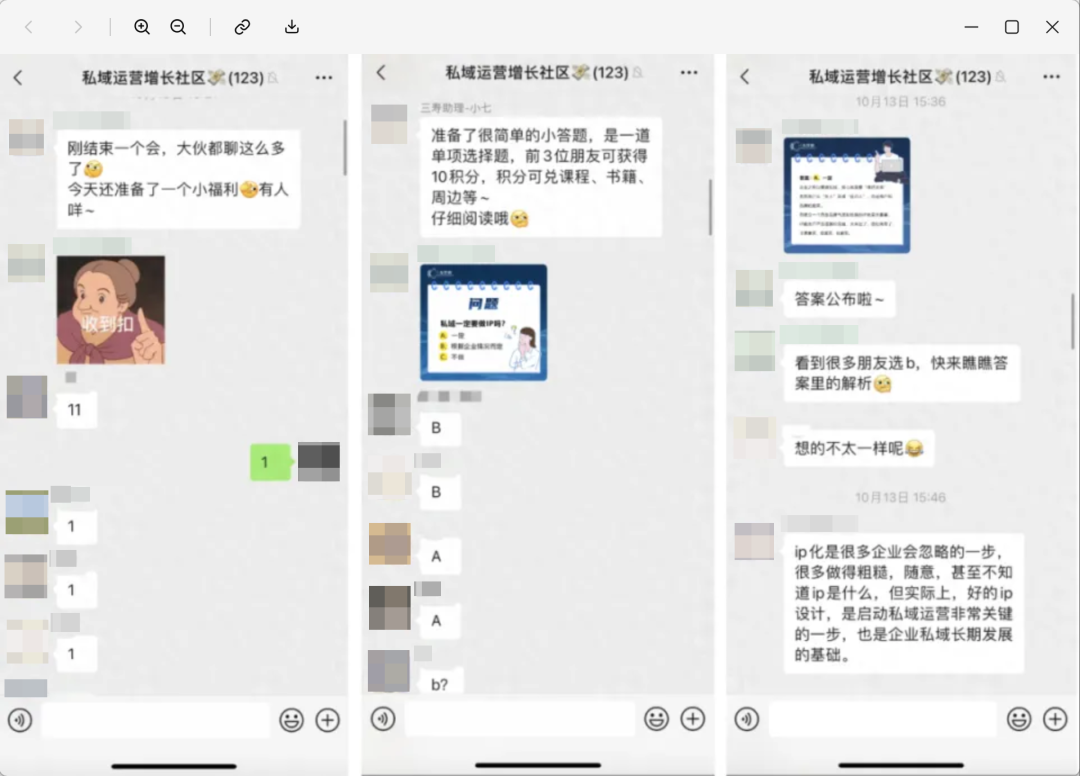
Task: Open the 问题 quiz image in middle chat
Action: (x=484, y=322)
